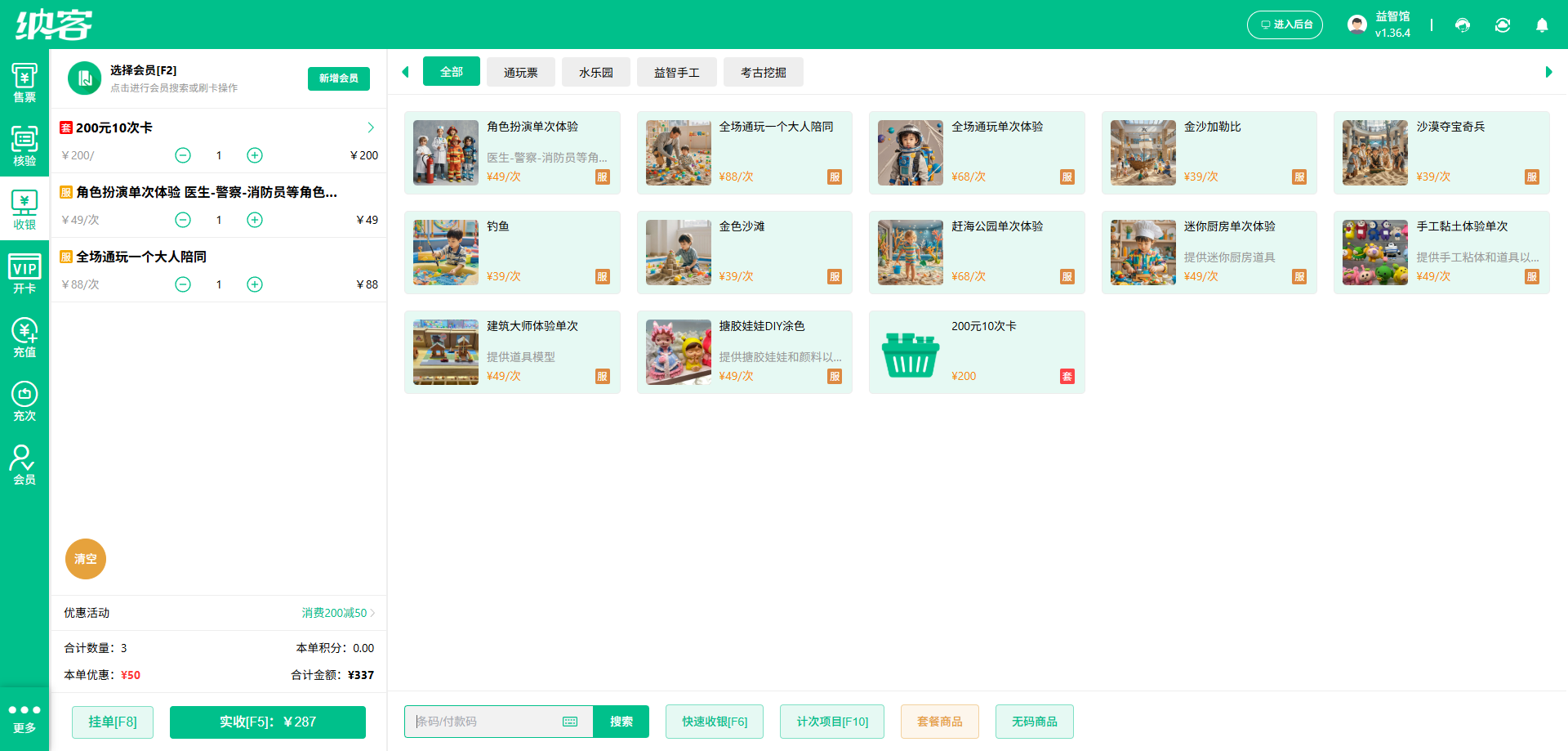This screenshot has height=751, width=1568.
Task: Select the 收银 cashier sidebar icon
Action: tap(24, 210)
